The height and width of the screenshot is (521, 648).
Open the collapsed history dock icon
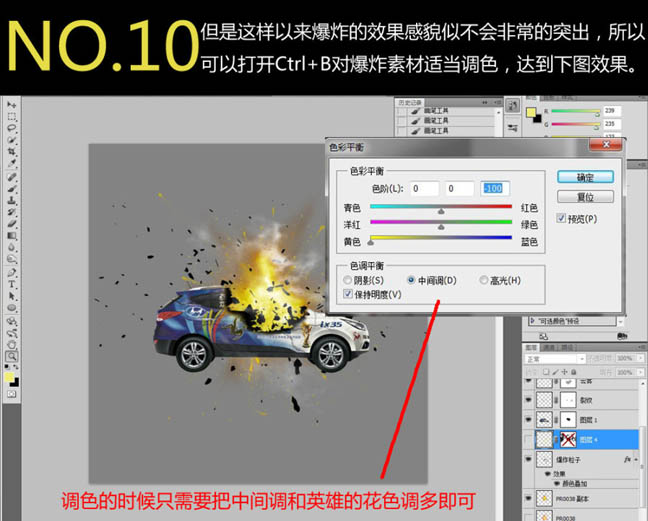point(512,106)
